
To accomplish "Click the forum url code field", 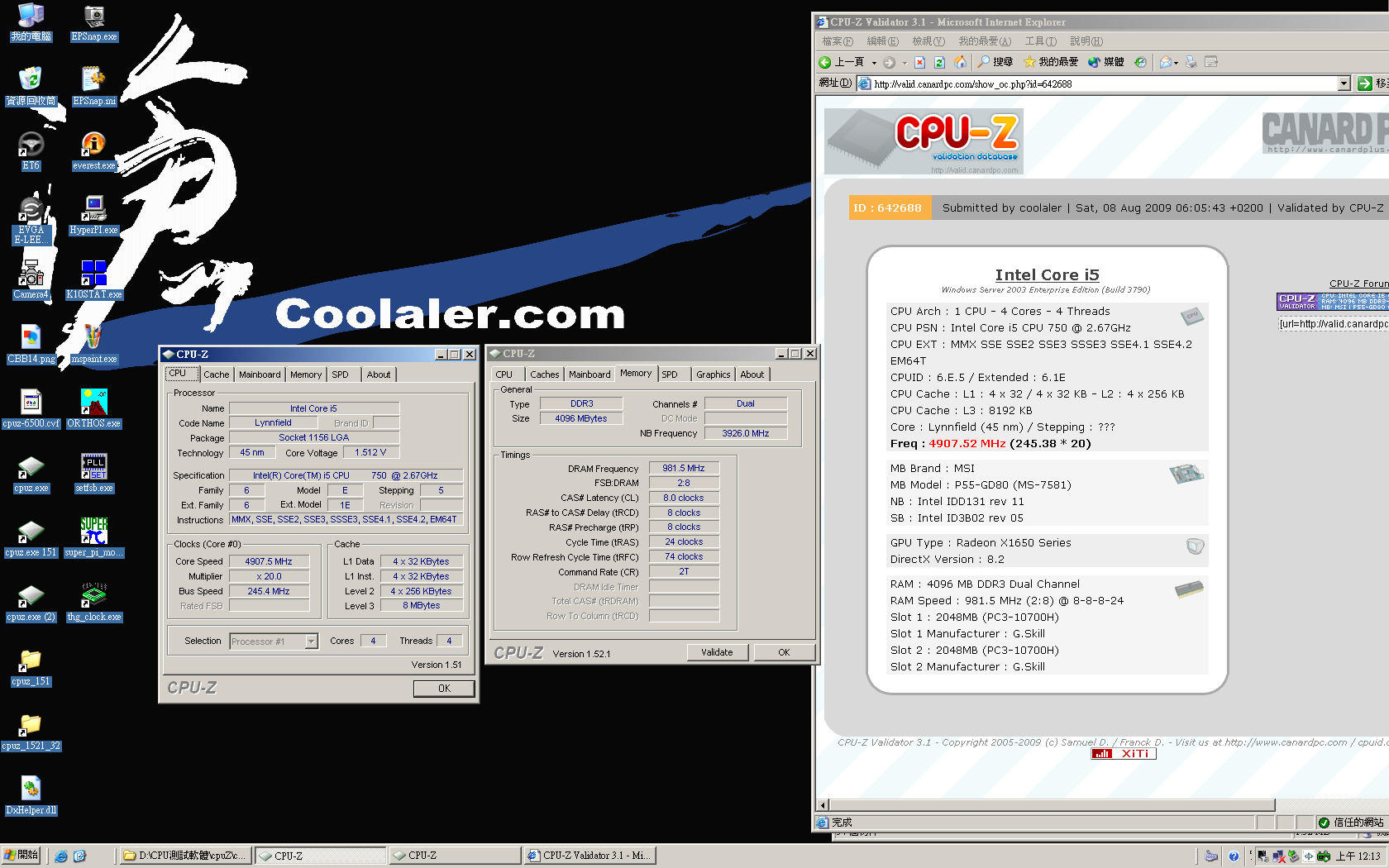I will 1334,324.
